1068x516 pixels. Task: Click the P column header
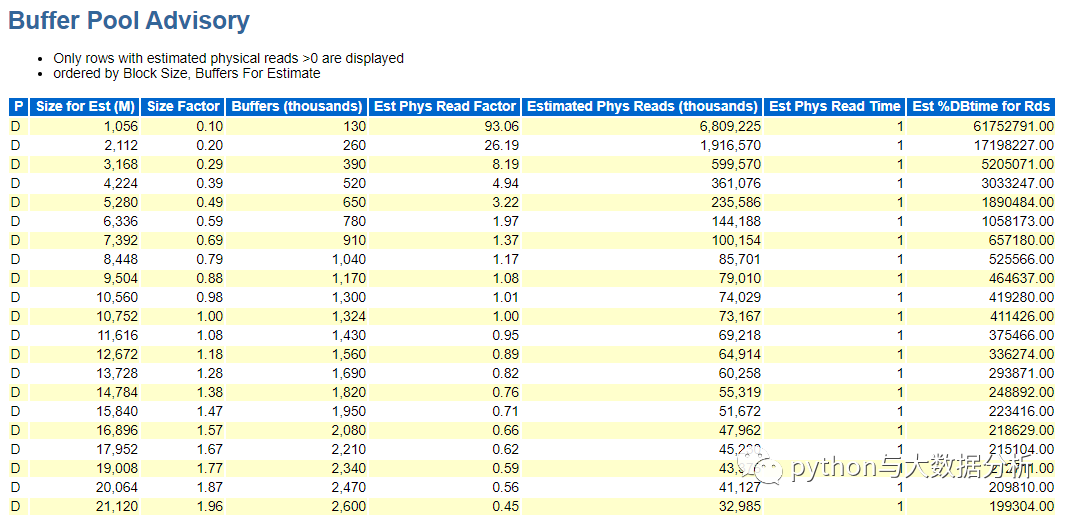18,106
